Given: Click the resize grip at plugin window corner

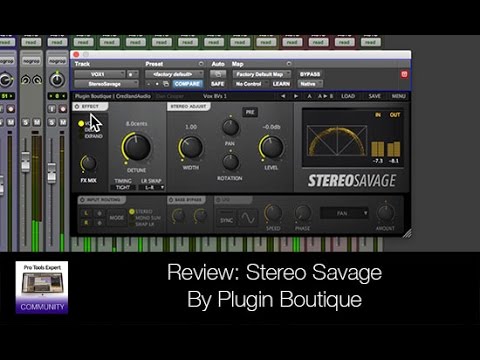Looking at the screenshot, I should 407,234.
